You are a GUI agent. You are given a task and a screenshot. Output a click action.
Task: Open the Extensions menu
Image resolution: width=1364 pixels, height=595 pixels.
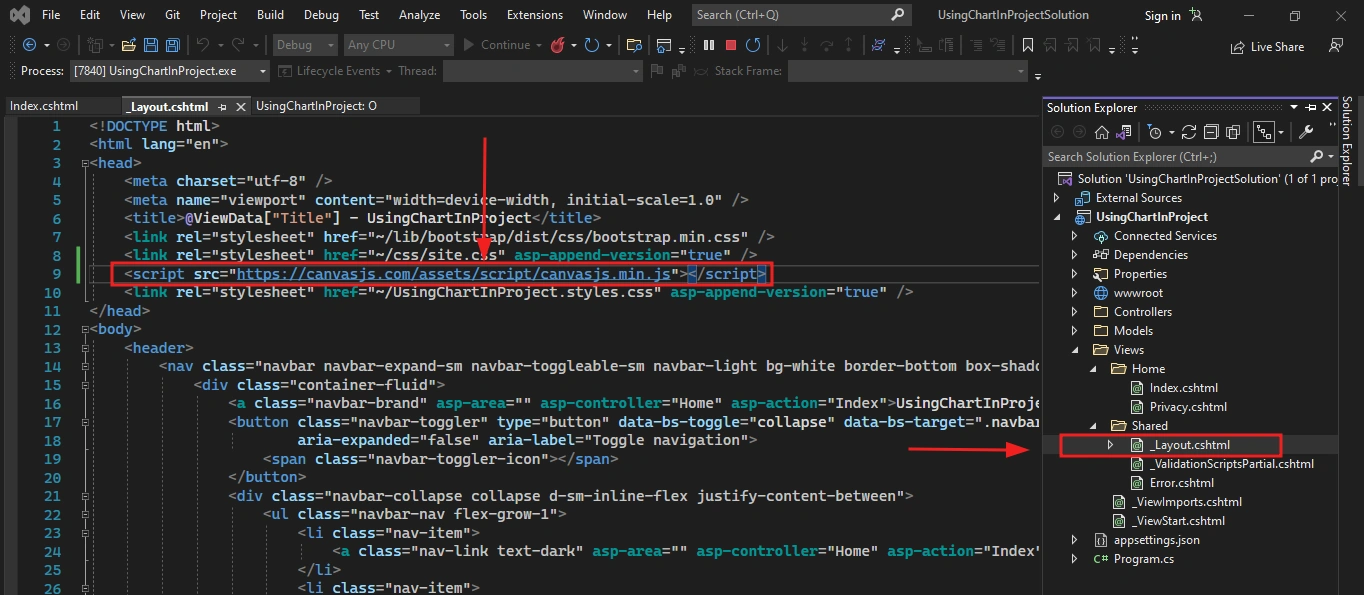pyautogui.click(x=535, y=15)
